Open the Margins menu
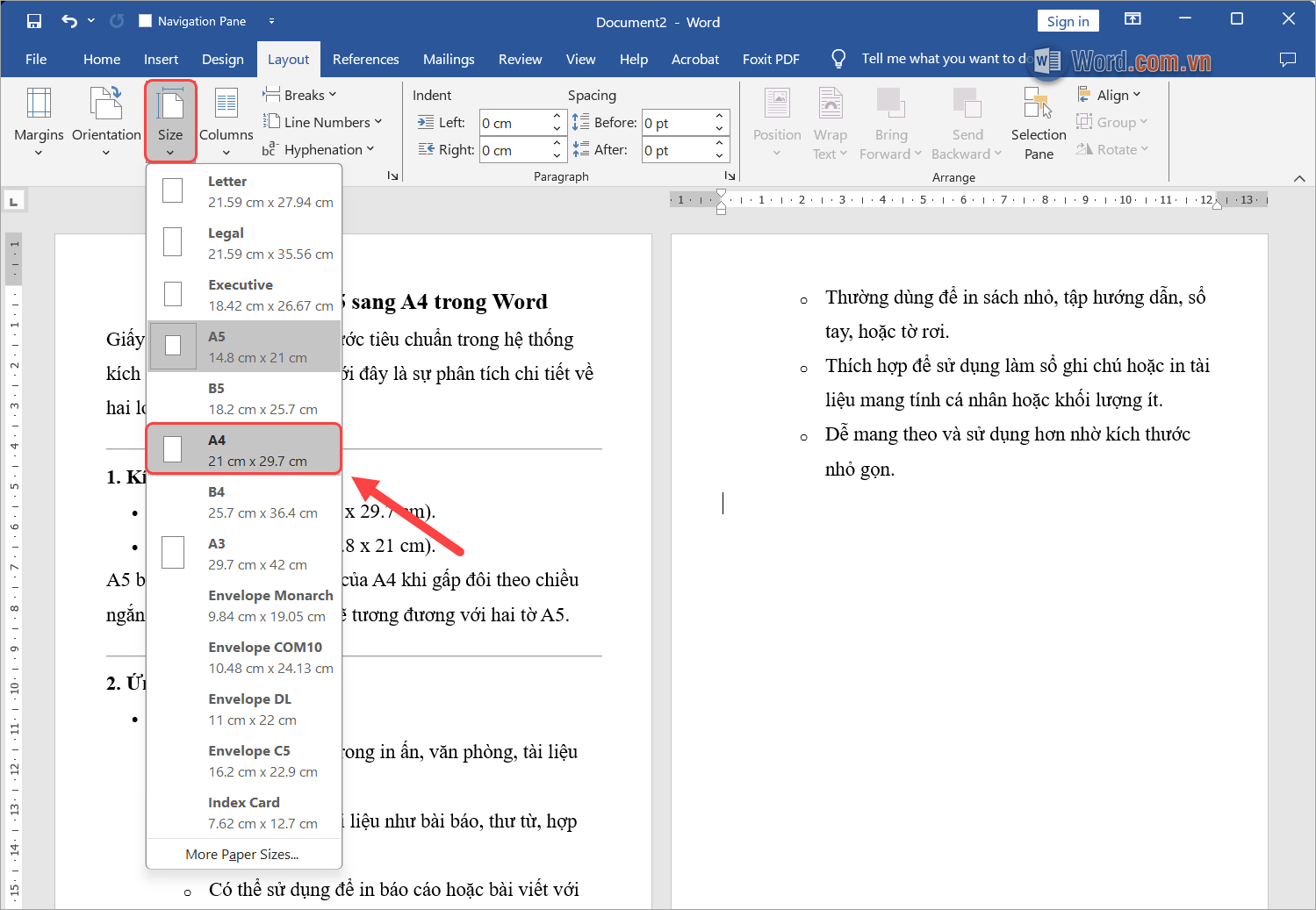The height and width of the screenshot is (910, 1316). coord(39,121)
